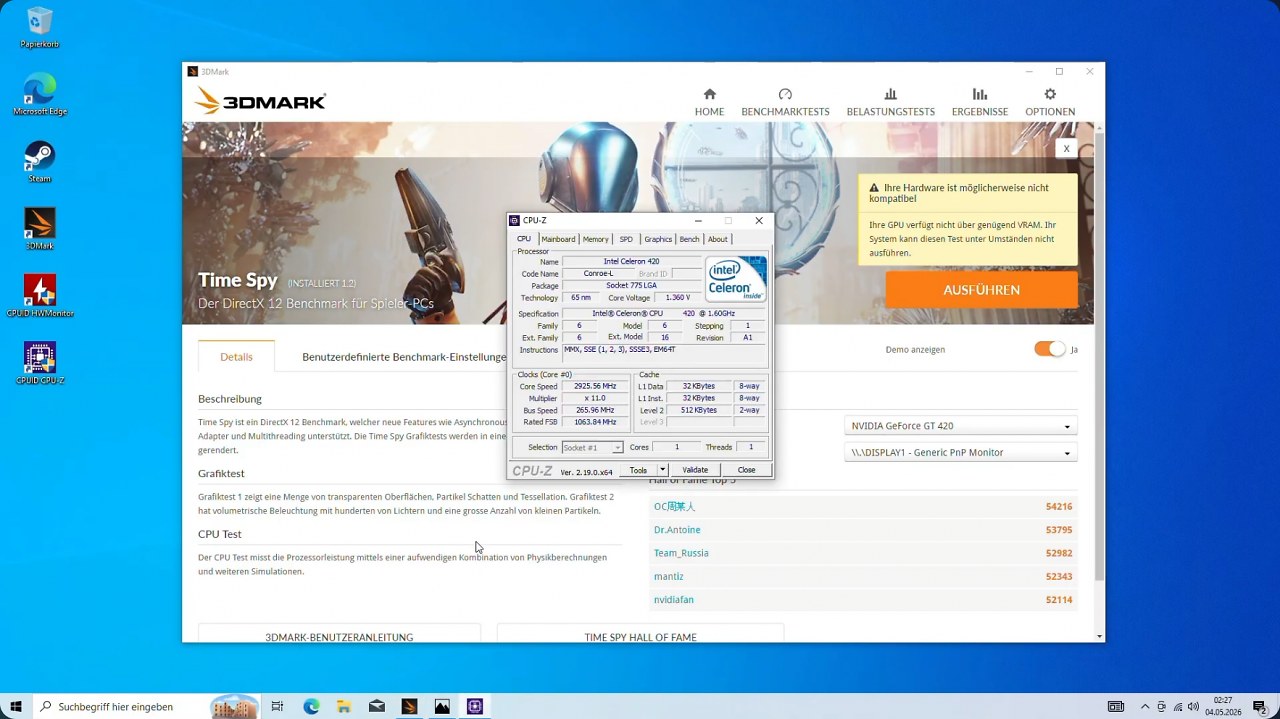Click Hall of Fame entry Dr.Antoine
1280x719 pixels.
tap(677, 530)
